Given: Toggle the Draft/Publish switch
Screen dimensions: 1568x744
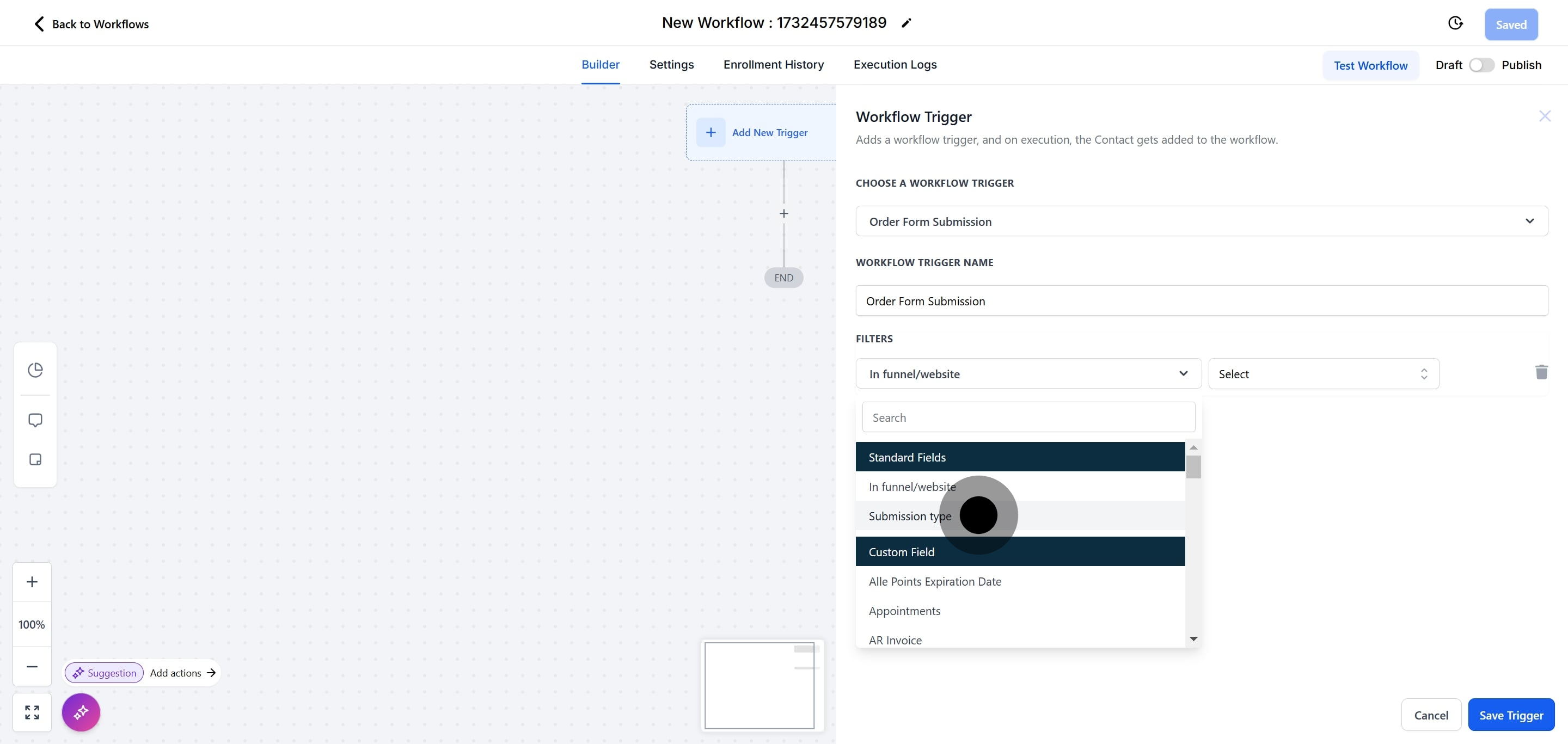Looking at the screenshot, I should click(x=1481, y=65).
